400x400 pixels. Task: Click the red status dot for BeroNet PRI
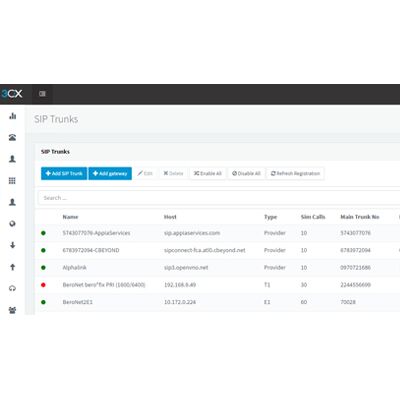[43, 285]
